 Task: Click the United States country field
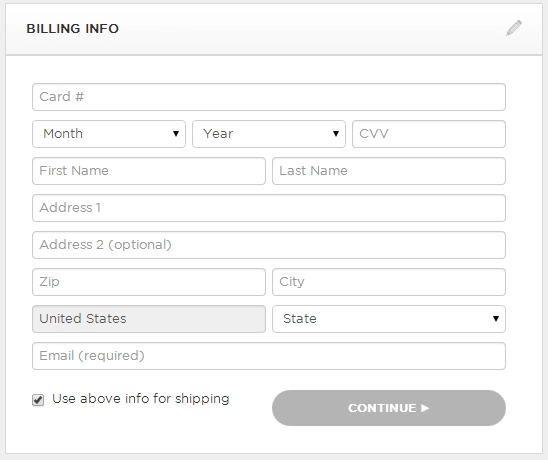[149, 319]
